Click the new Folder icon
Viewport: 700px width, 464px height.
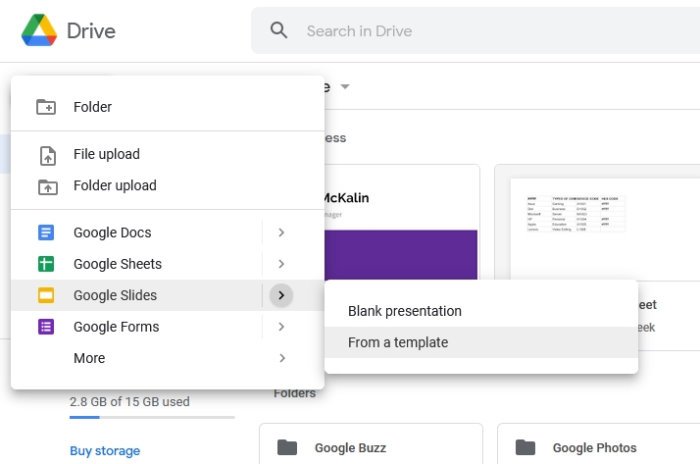point(46,107)
